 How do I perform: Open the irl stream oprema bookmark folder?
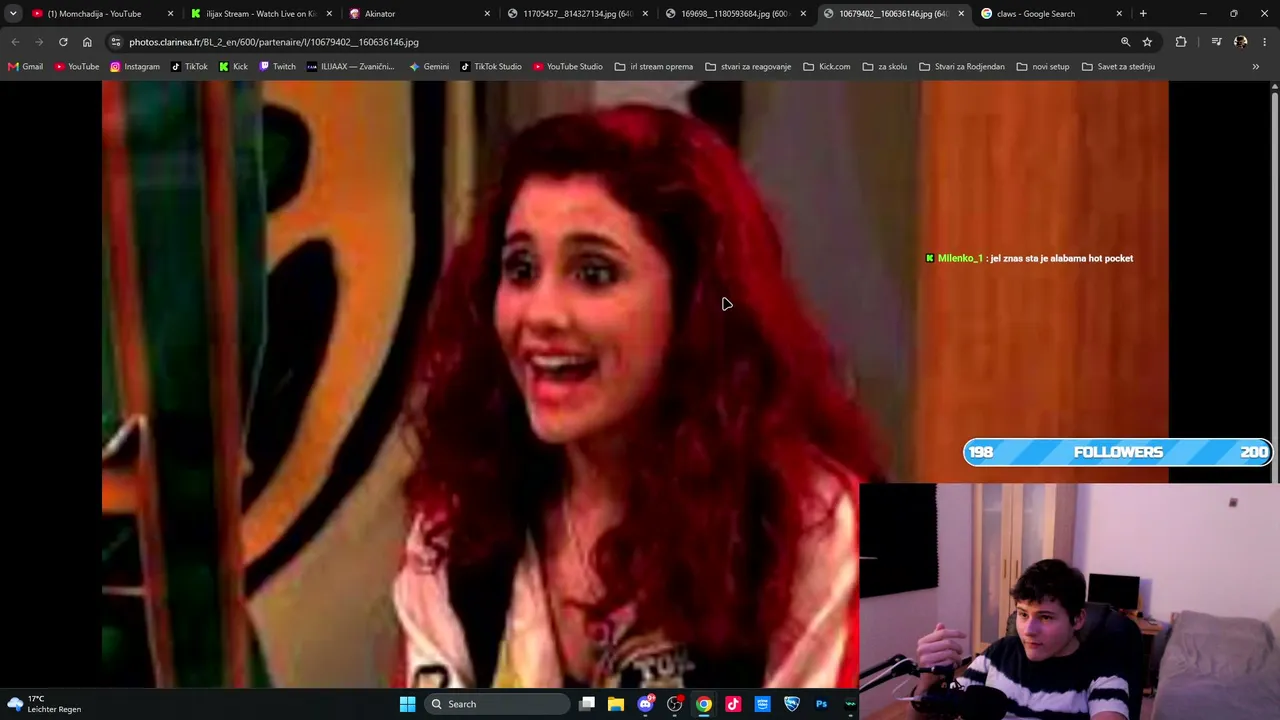654,67
